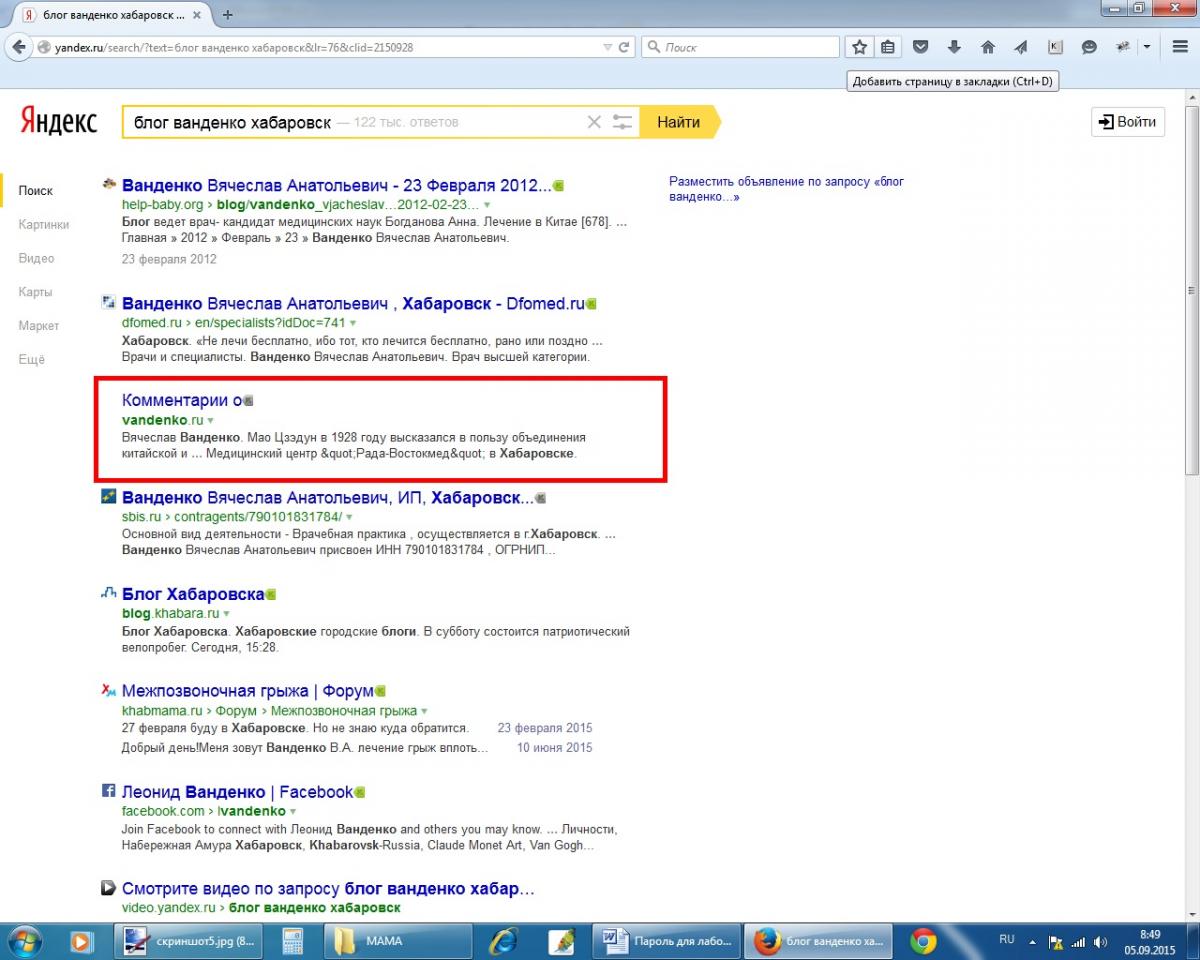Click the browser address bar

320,47
